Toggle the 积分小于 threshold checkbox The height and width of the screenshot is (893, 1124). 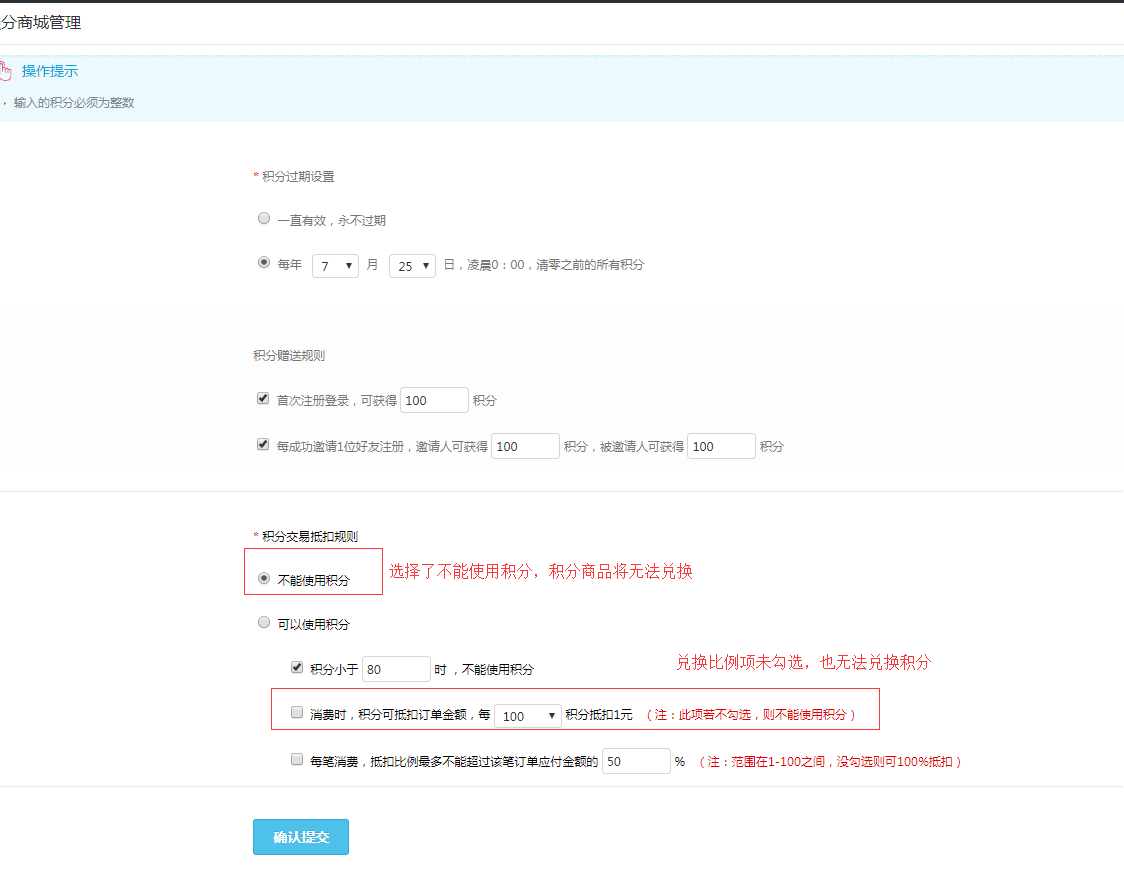click(x=297, y=667)
